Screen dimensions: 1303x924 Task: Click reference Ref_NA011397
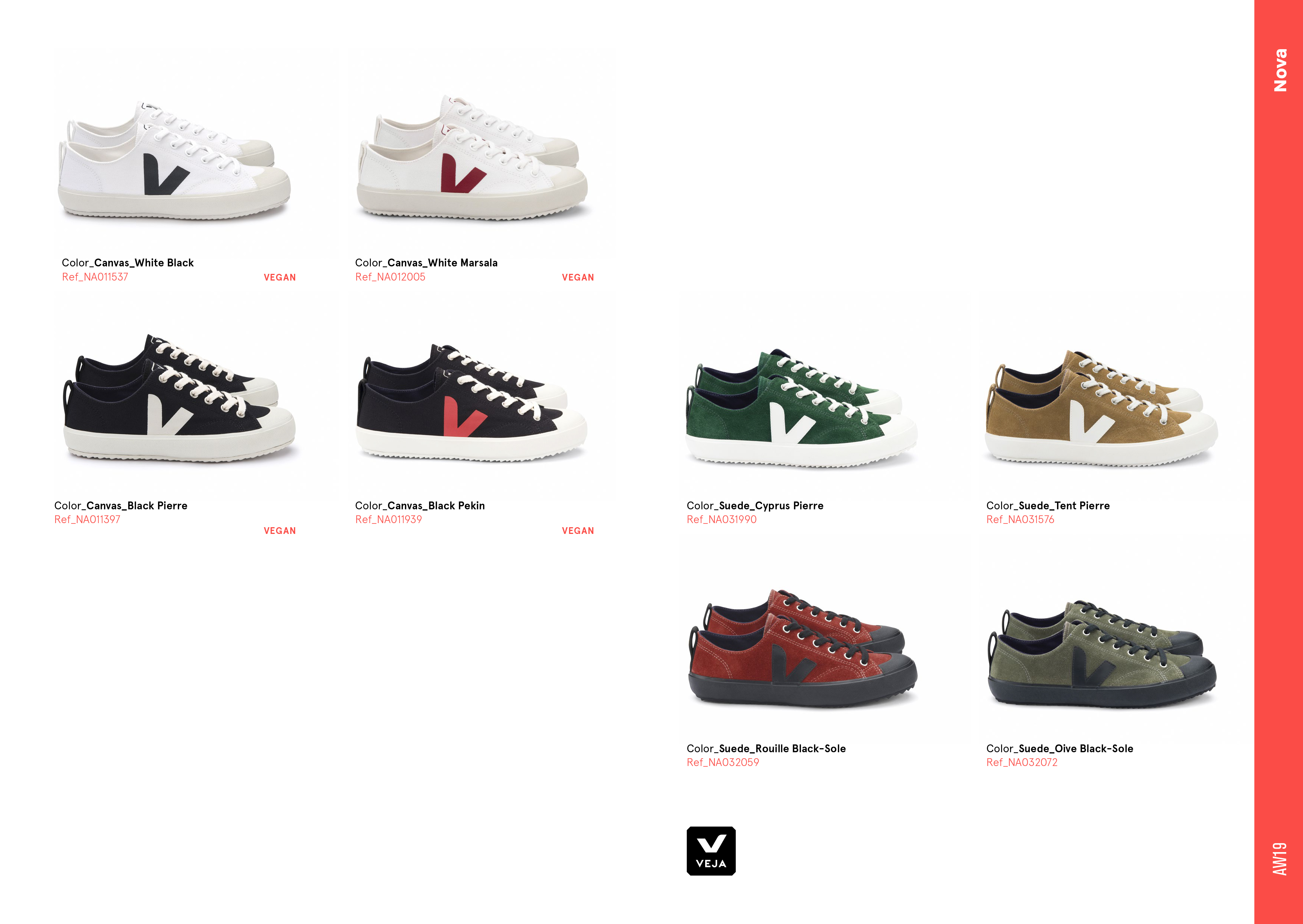pyautogui.click(x=87, y=519)
